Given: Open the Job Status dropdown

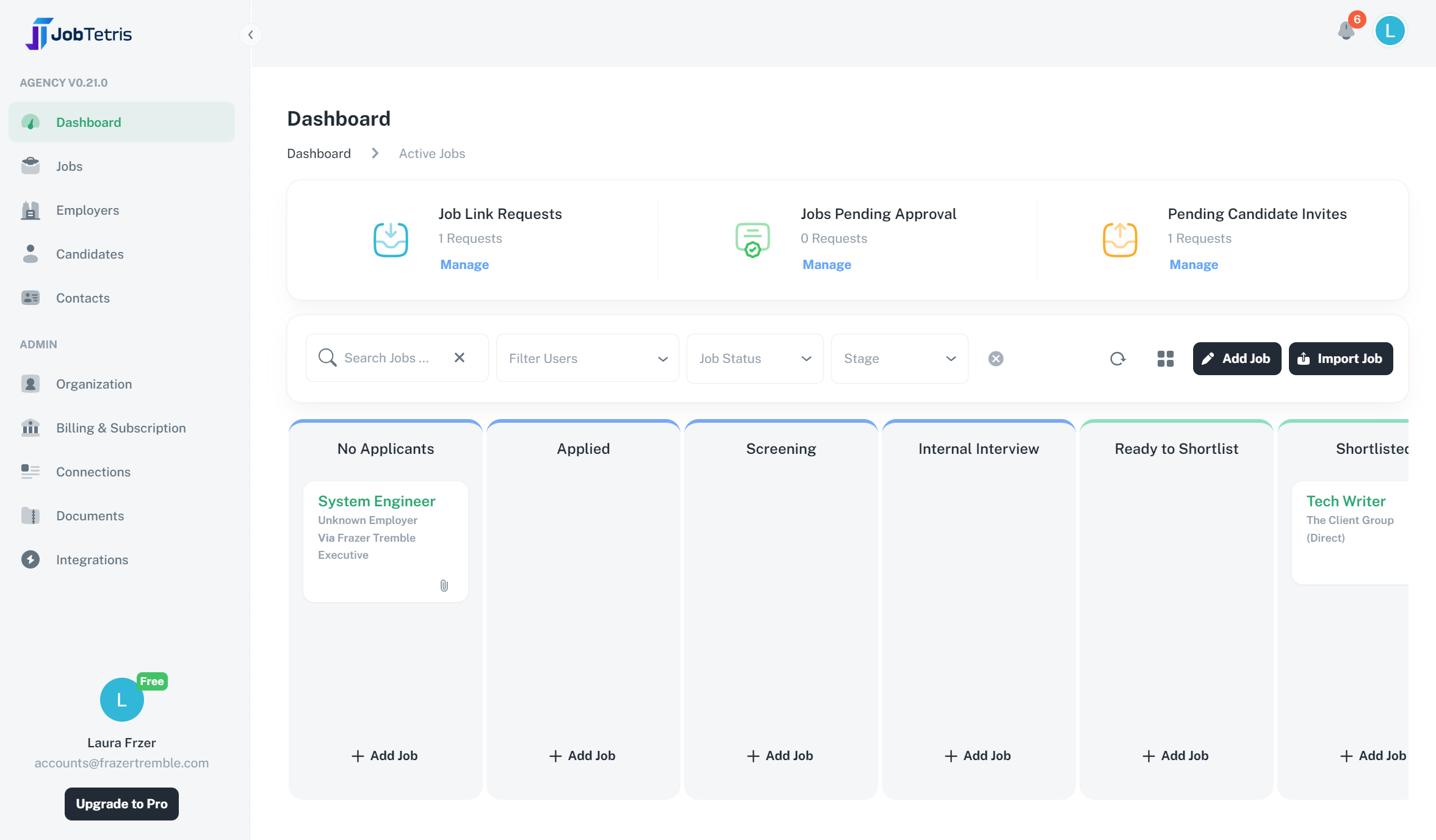Looking at the screenshot, I should 754,359.
